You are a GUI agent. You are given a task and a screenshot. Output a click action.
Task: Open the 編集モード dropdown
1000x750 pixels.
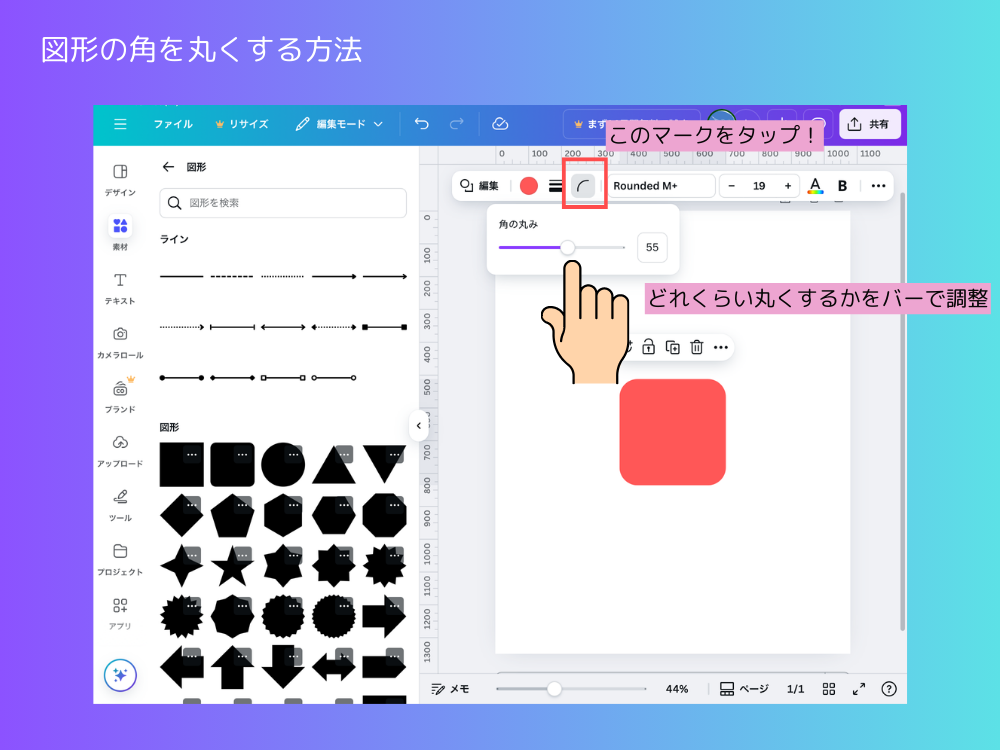[339, 124]
